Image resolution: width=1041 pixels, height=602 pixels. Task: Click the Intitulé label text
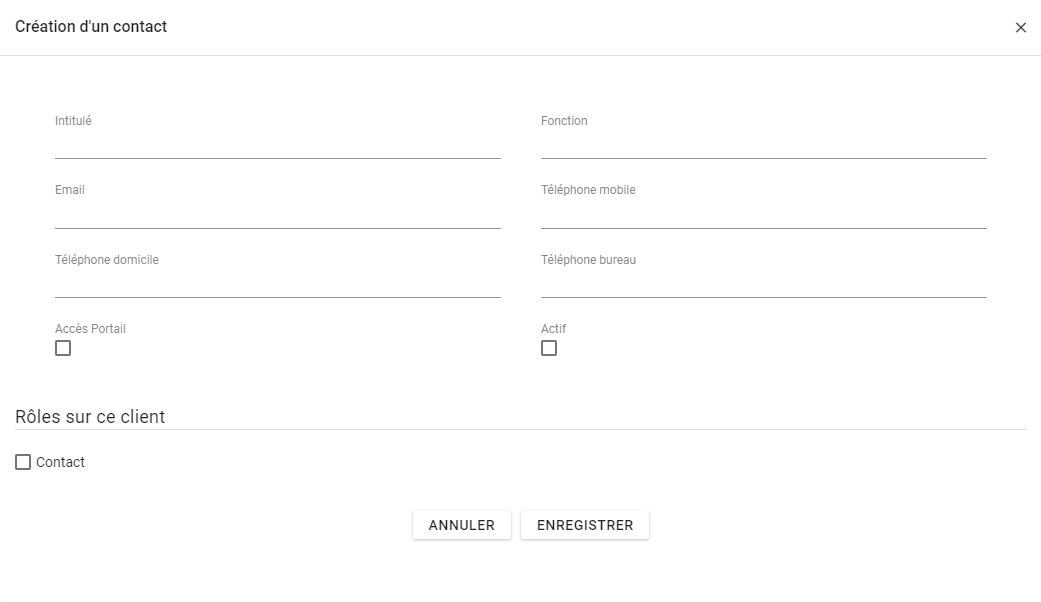[x=73, y=121]
